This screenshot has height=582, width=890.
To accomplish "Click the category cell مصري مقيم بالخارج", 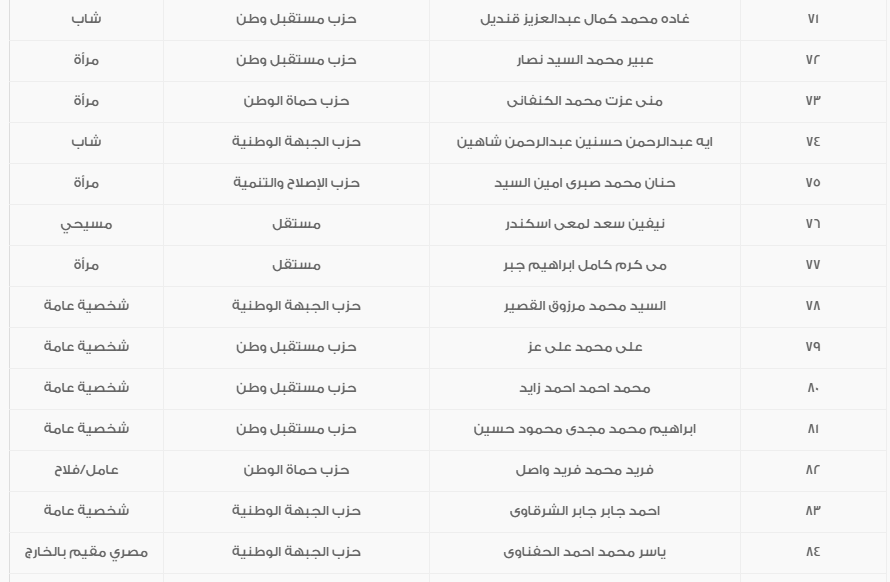I will (86, 552).
